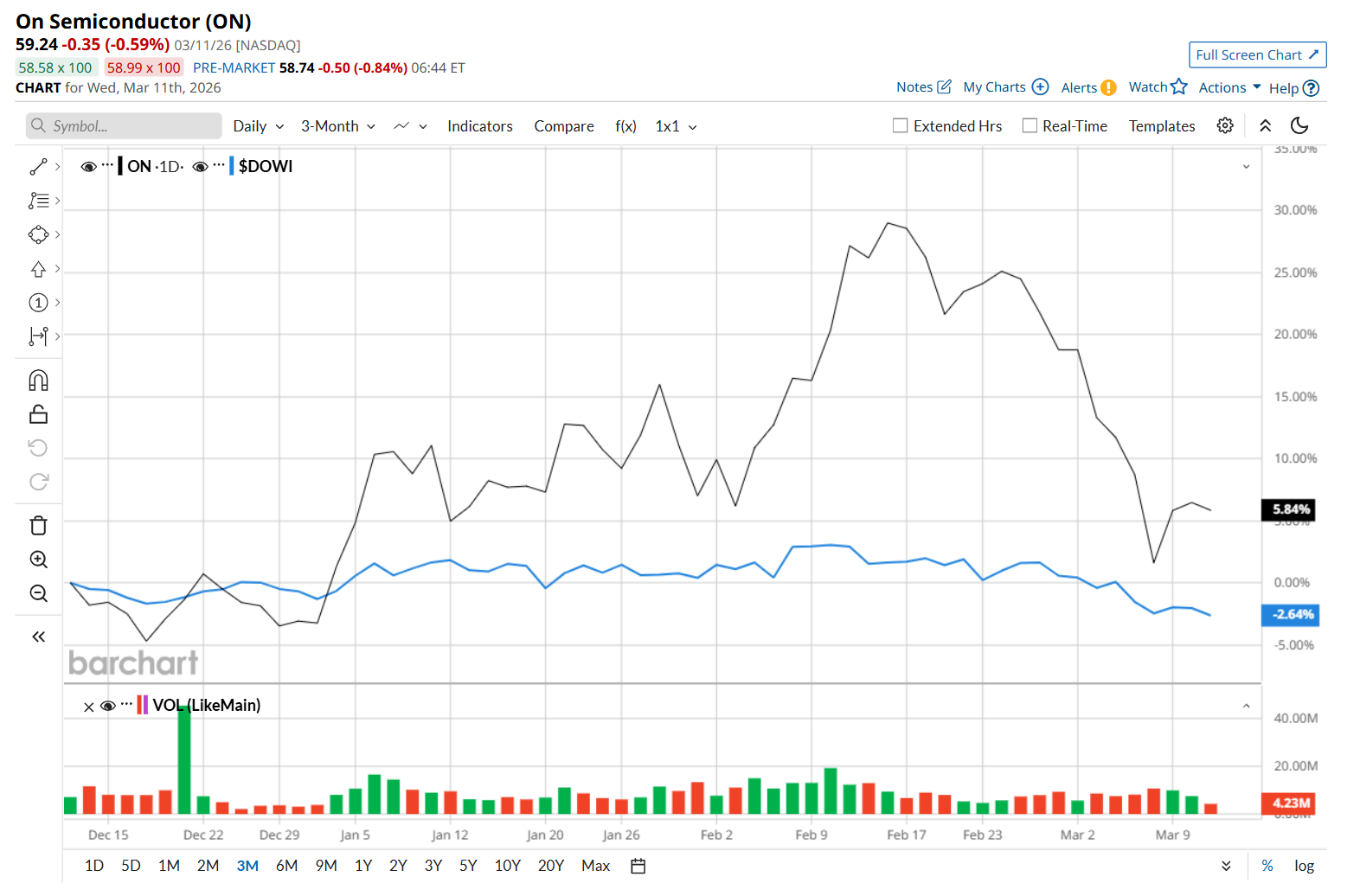Redo the last chart action

[x=38, y=482]
